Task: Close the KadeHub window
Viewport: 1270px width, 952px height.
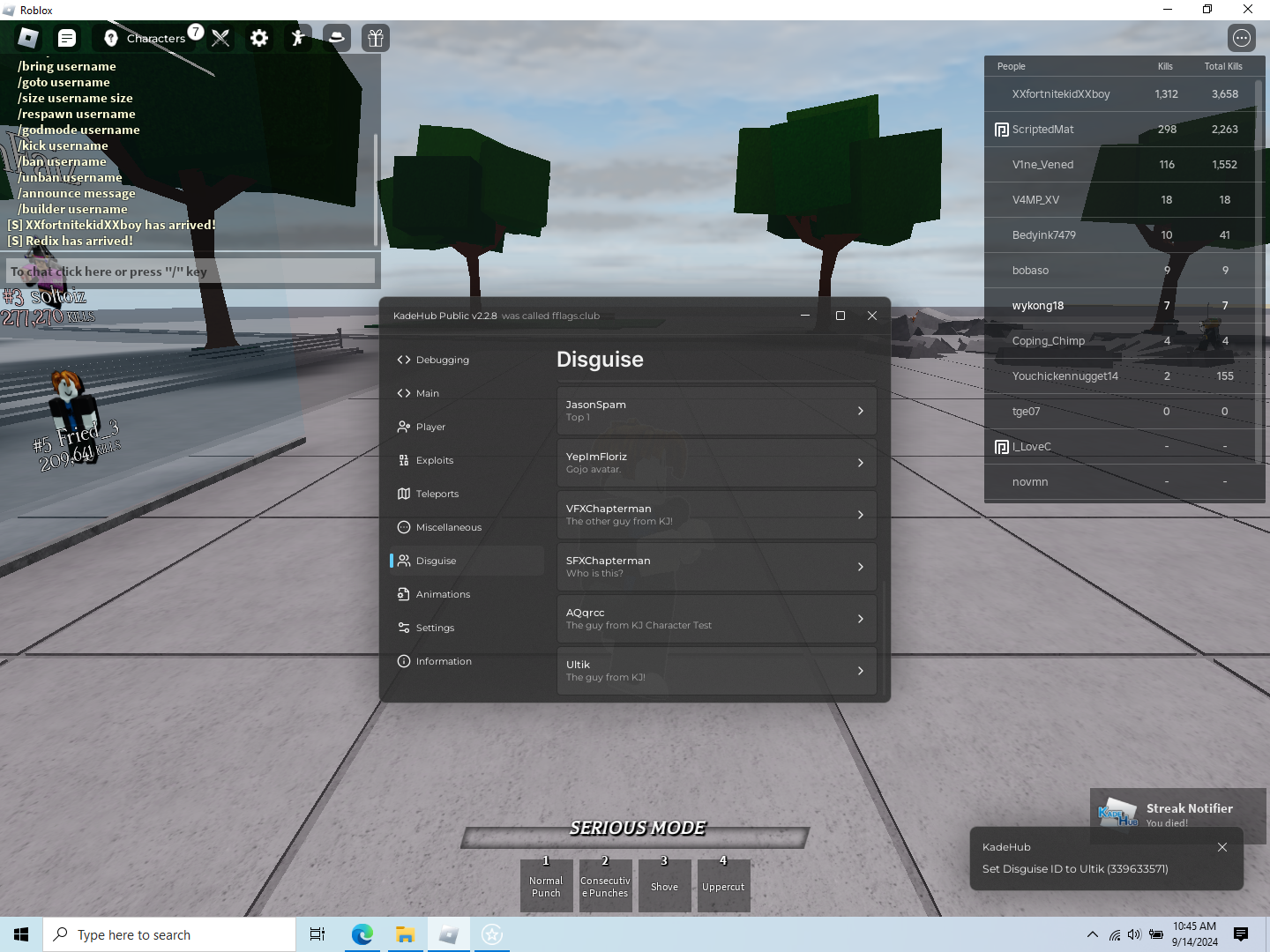Action: pyautogui.click(x=872, y=316)
